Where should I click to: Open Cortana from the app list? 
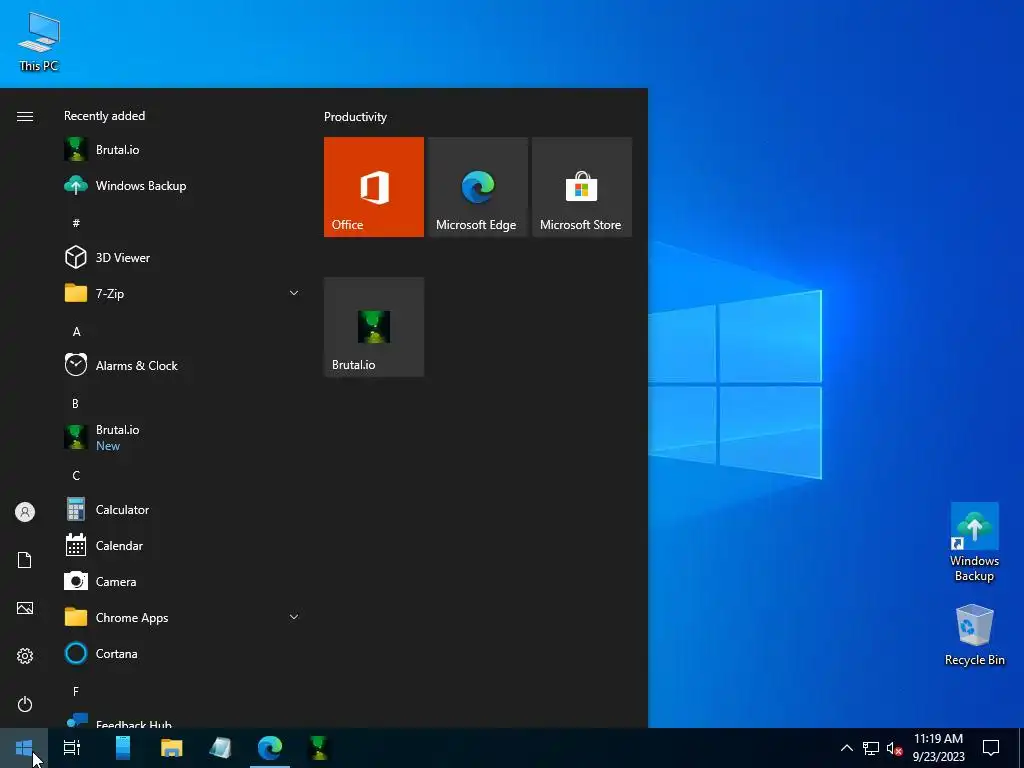pos(183,654)
